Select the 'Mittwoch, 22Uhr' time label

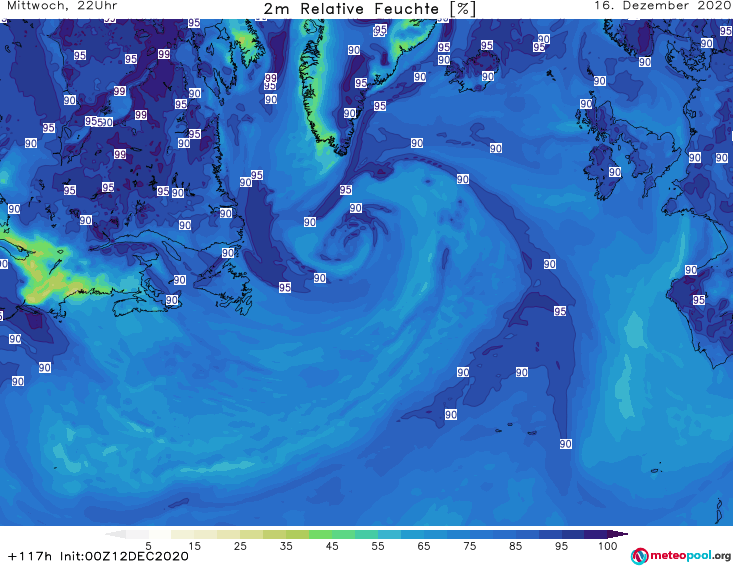click(62, 6)
